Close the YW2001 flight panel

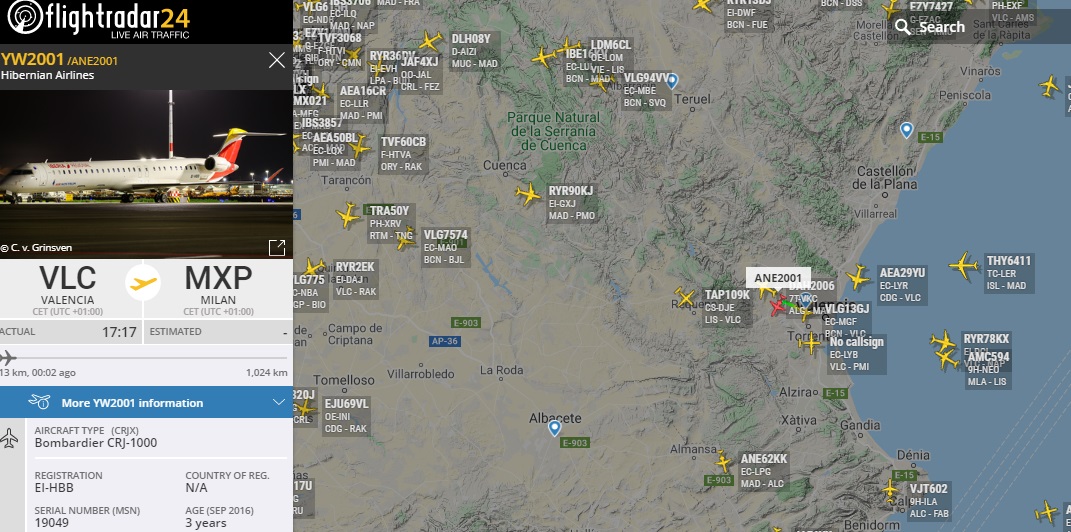coord(277,60)
